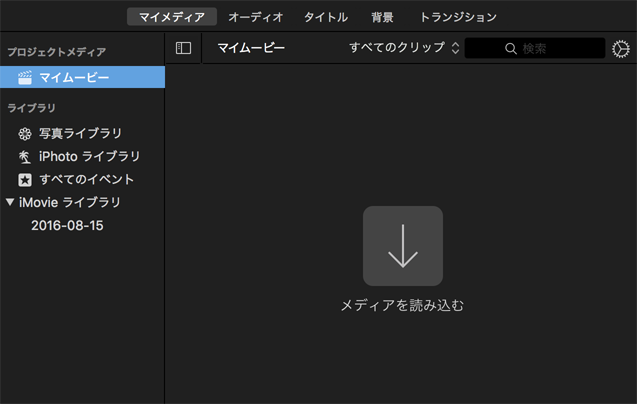Screen dimensions: 637x404
Task: Click the magnifier icon in search field
Action: coord(511,49)
